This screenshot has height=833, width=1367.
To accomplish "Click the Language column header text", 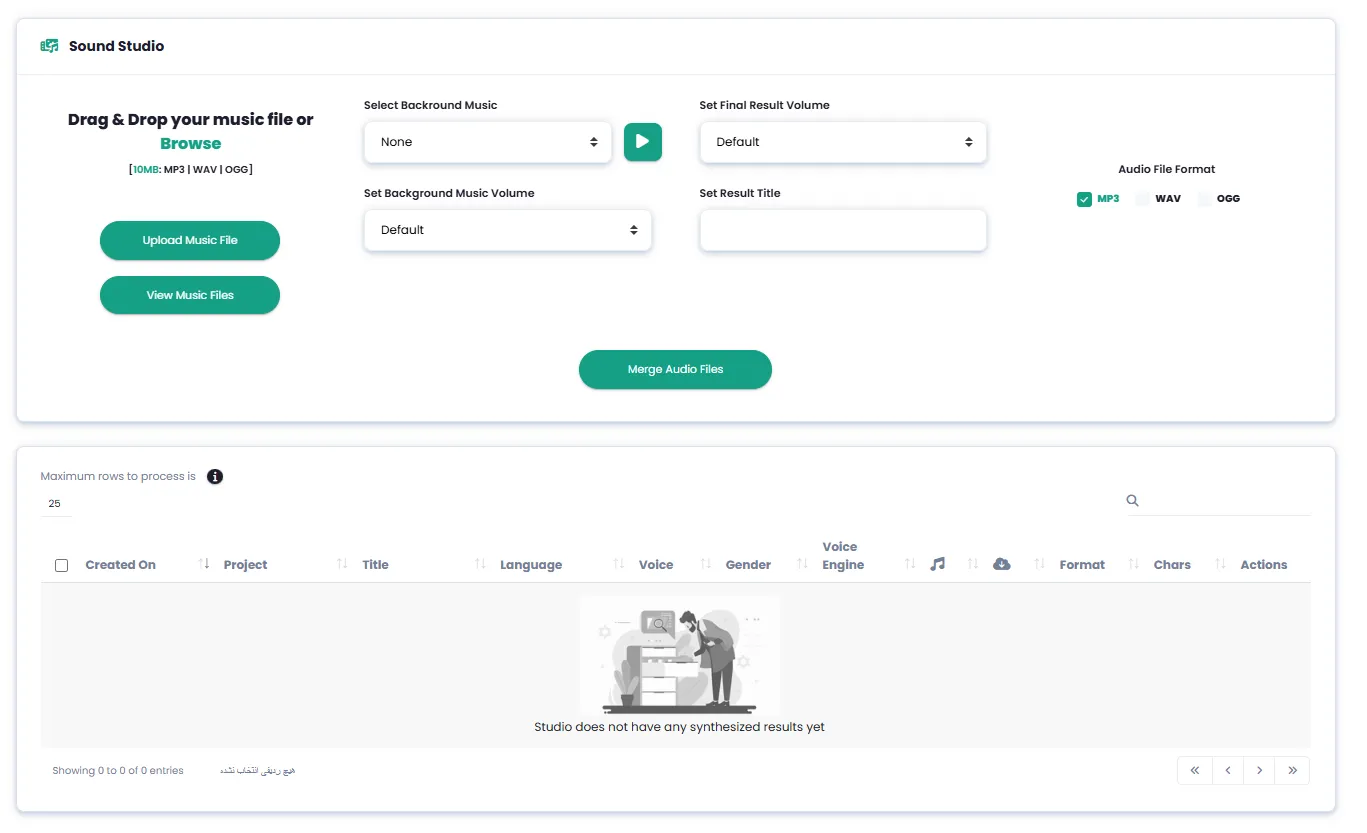I will tap(531, 565).
